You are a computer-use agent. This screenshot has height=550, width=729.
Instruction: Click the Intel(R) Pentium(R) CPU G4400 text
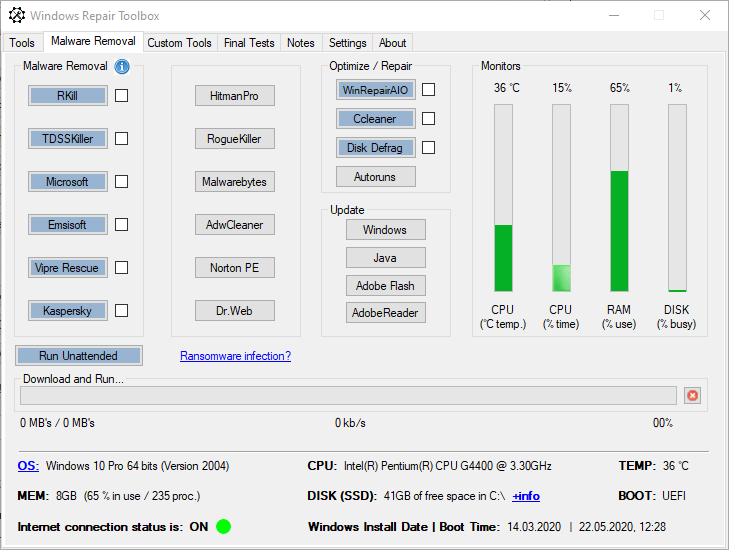click(x=448, y=465)
